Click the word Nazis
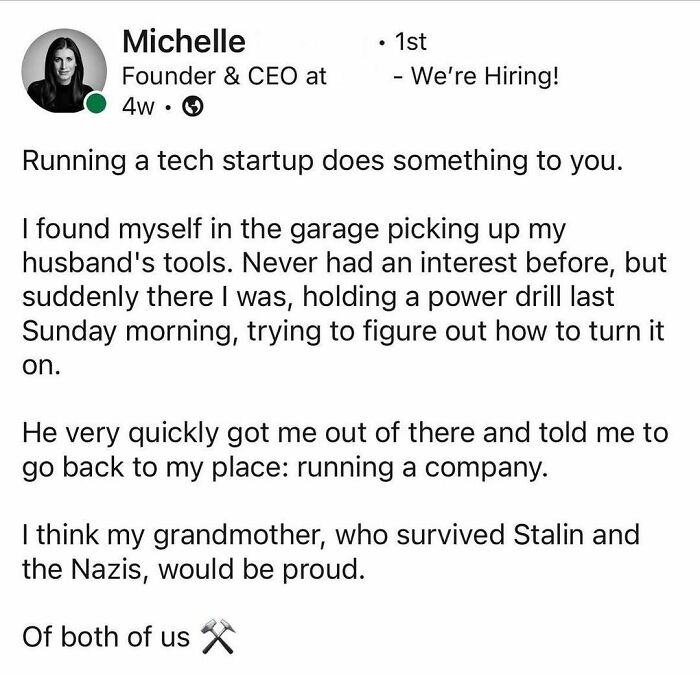The image size is (700, 675). [x=106, y=569]
